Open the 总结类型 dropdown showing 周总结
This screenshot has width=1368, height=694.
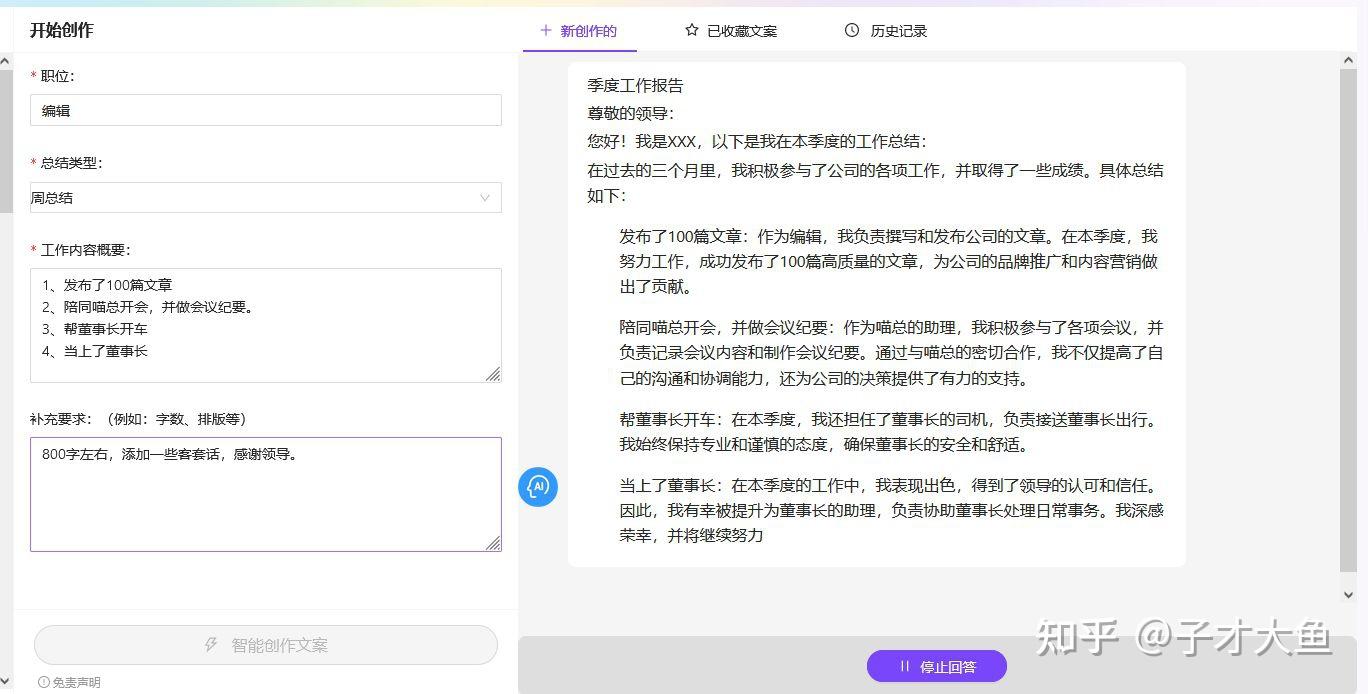point(265,197)
